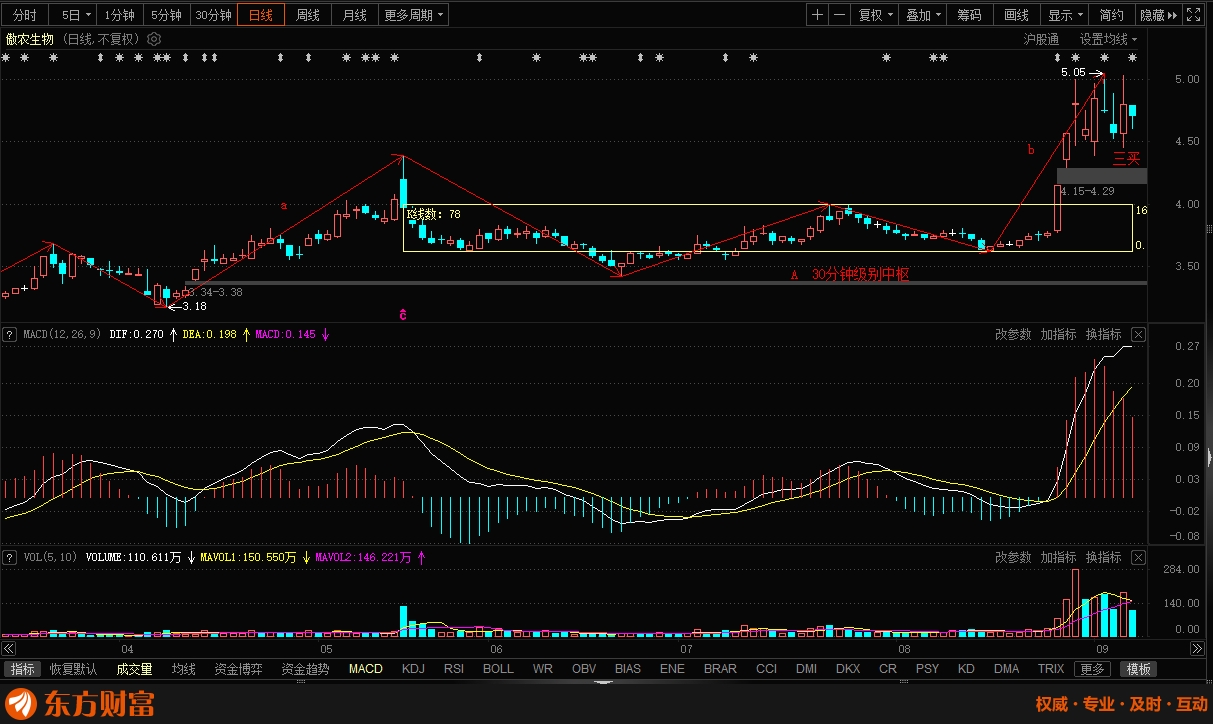Expand 更多周期 dropdown
Viewport: 1213px width, 724px height.
pos(414,15)
